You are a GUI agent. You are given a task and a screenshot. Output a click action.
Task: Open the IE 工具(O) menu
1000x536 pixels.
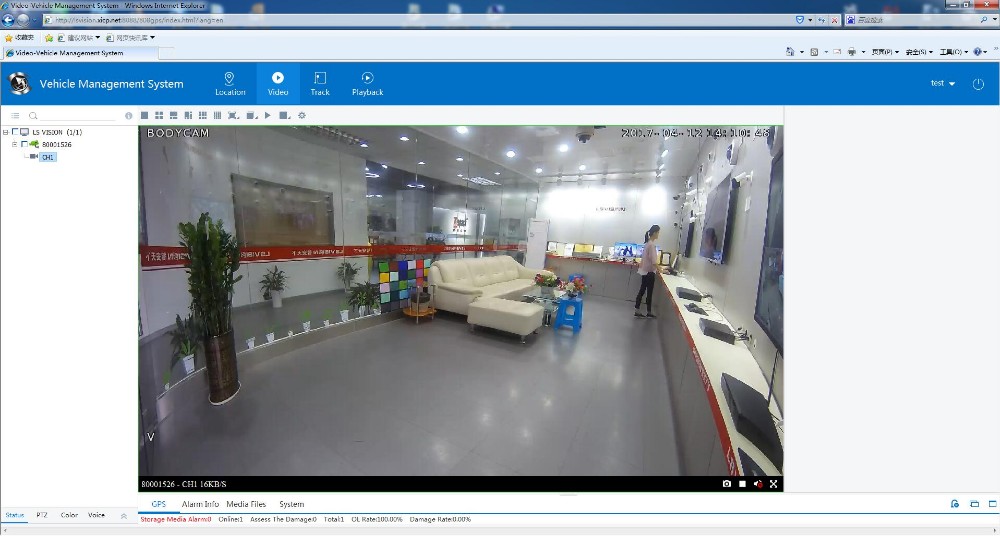coord(953,52)
